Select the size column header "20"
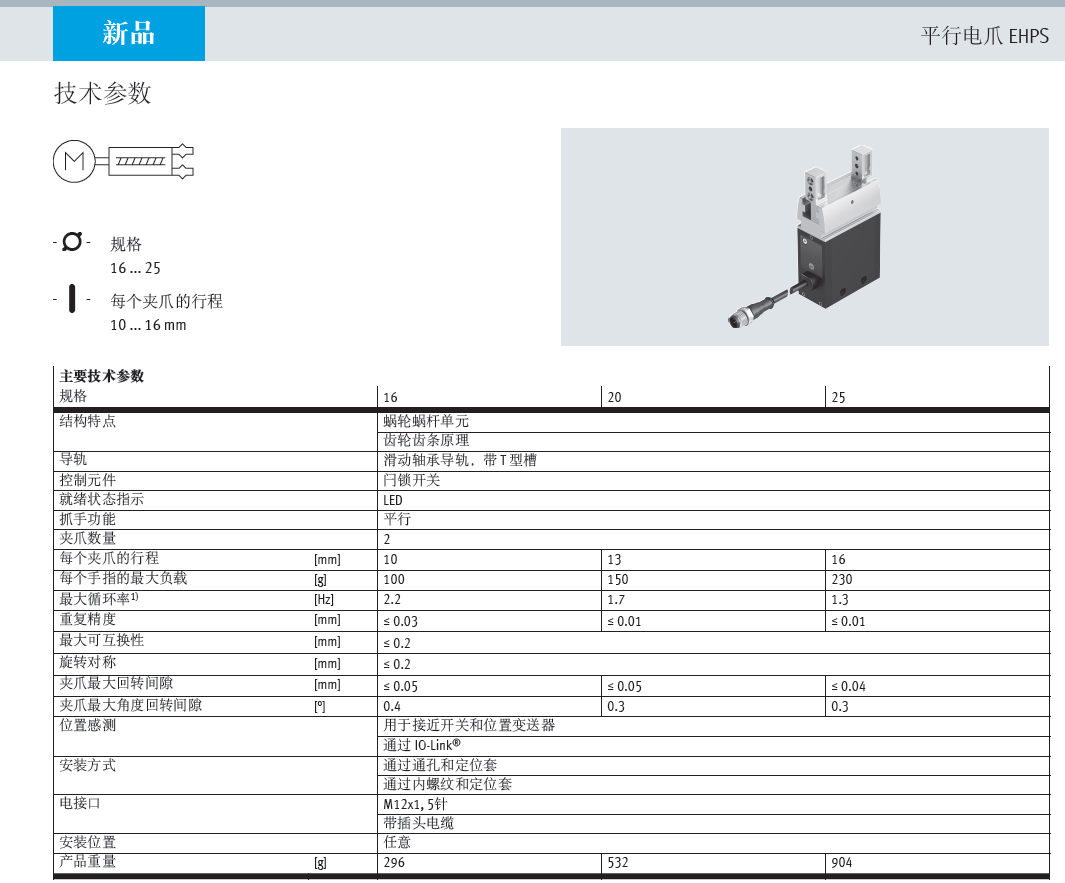 click(614, 397)
